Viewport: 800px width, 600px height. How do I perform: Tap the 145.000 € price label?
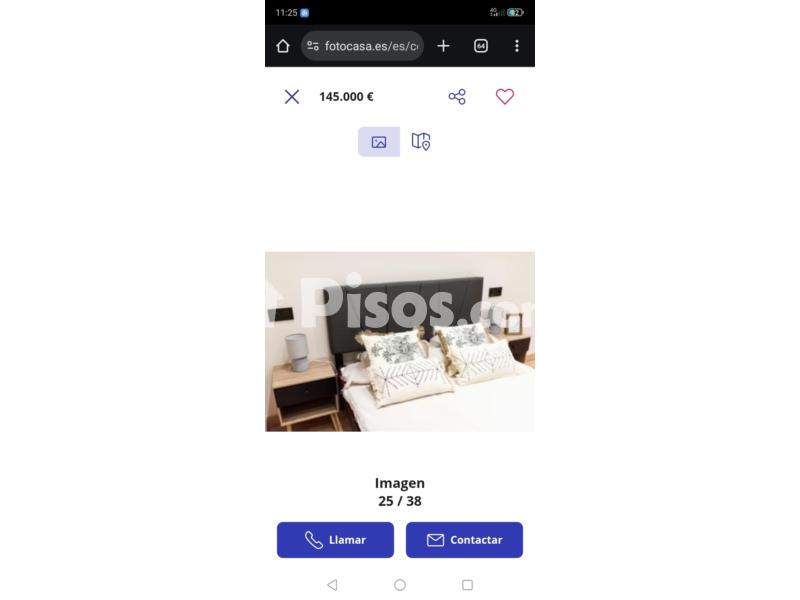tap(346, 96)
